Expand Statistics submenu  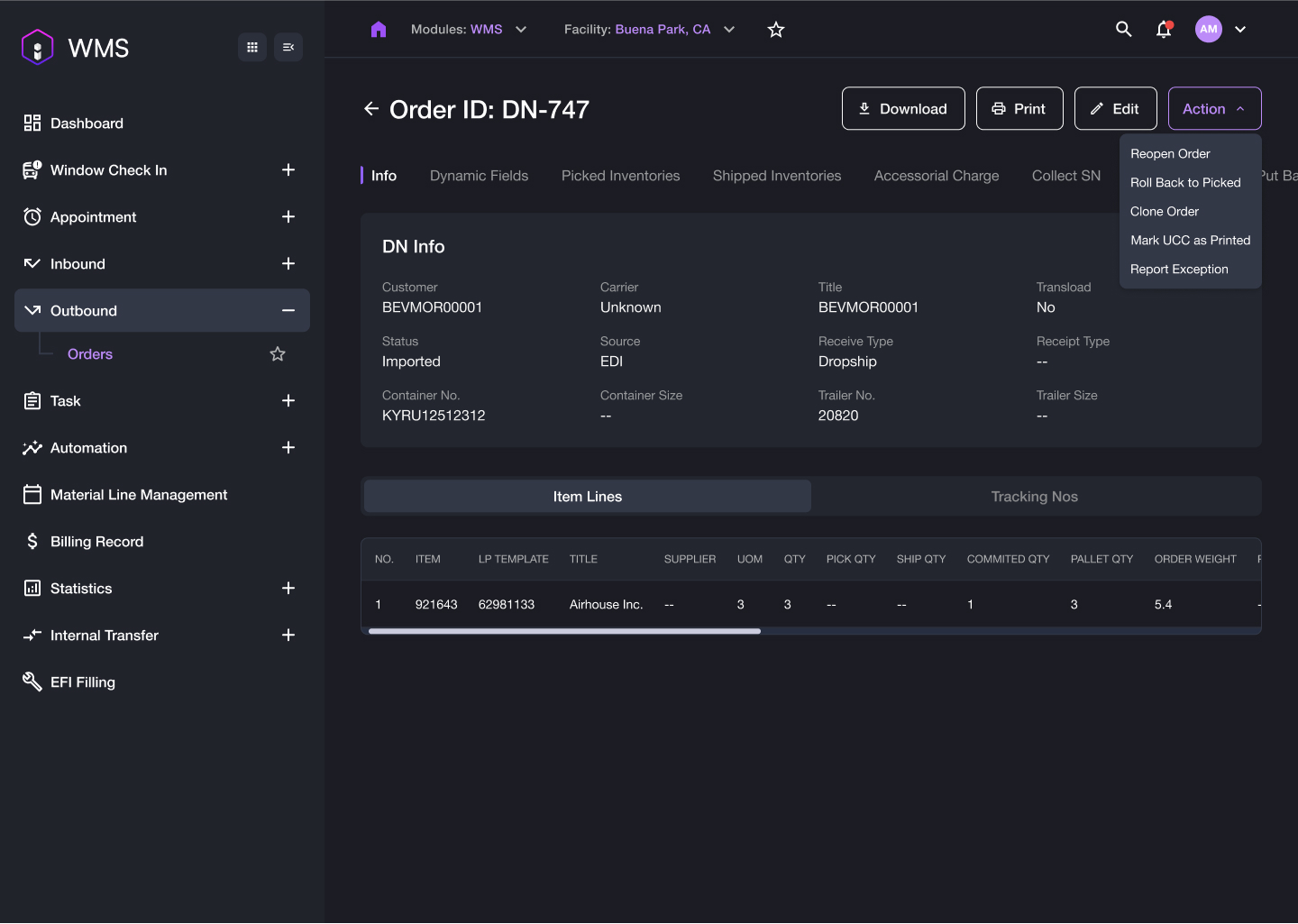pyautogui.click(x=288, y=588)
